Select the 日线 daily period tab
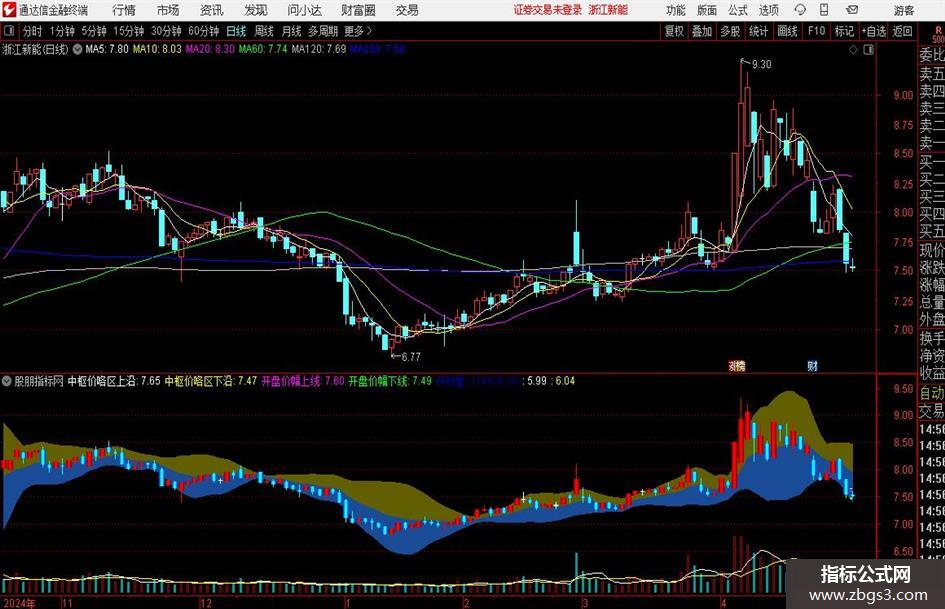Viewport: 945px width, 609px height. pos(236,31)
